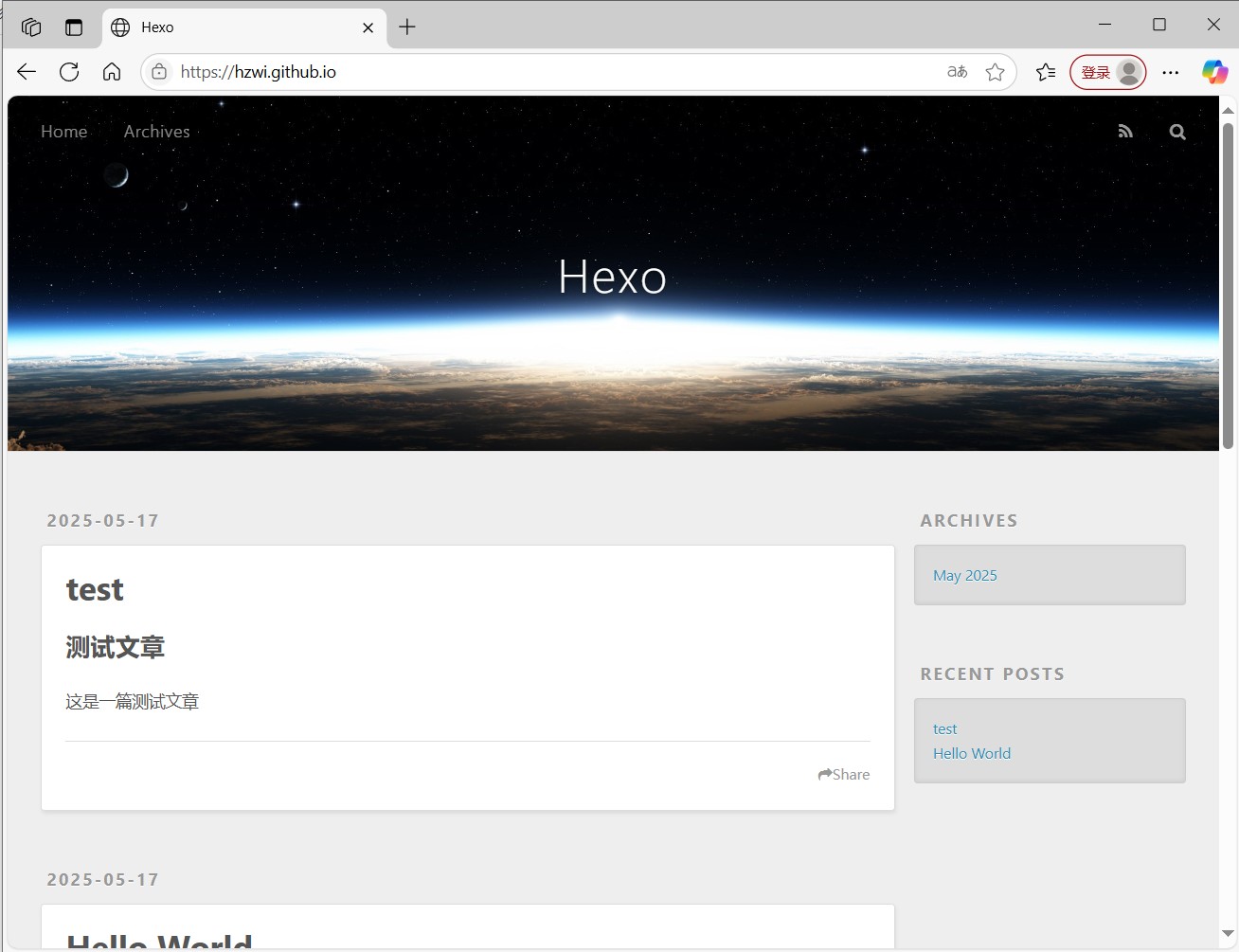Open the site search icon

click(x=1177, y=132)
